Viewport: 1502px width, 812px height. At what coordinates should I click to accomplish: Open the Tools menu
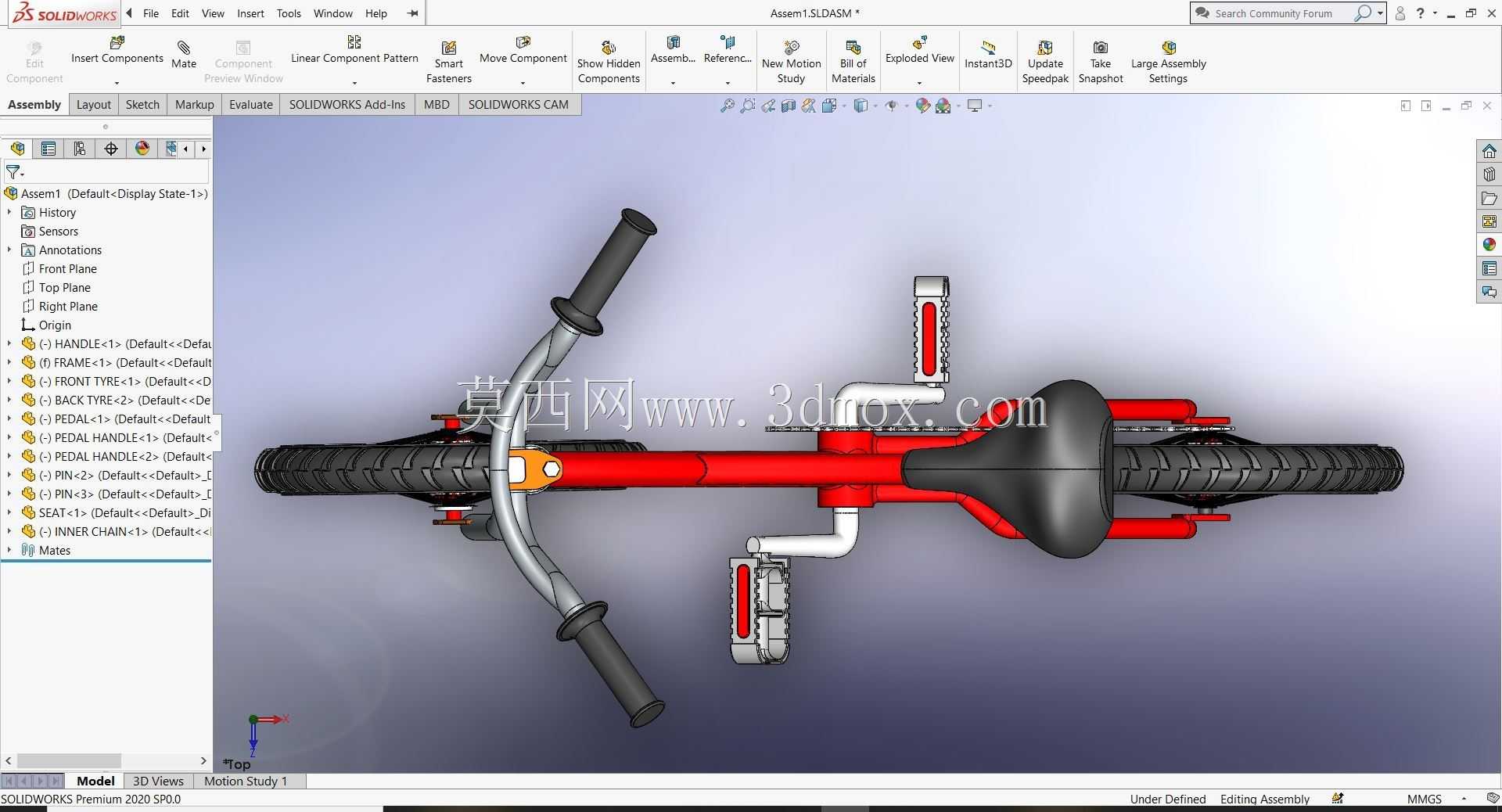pyautogui.click(x=289, y=13)
